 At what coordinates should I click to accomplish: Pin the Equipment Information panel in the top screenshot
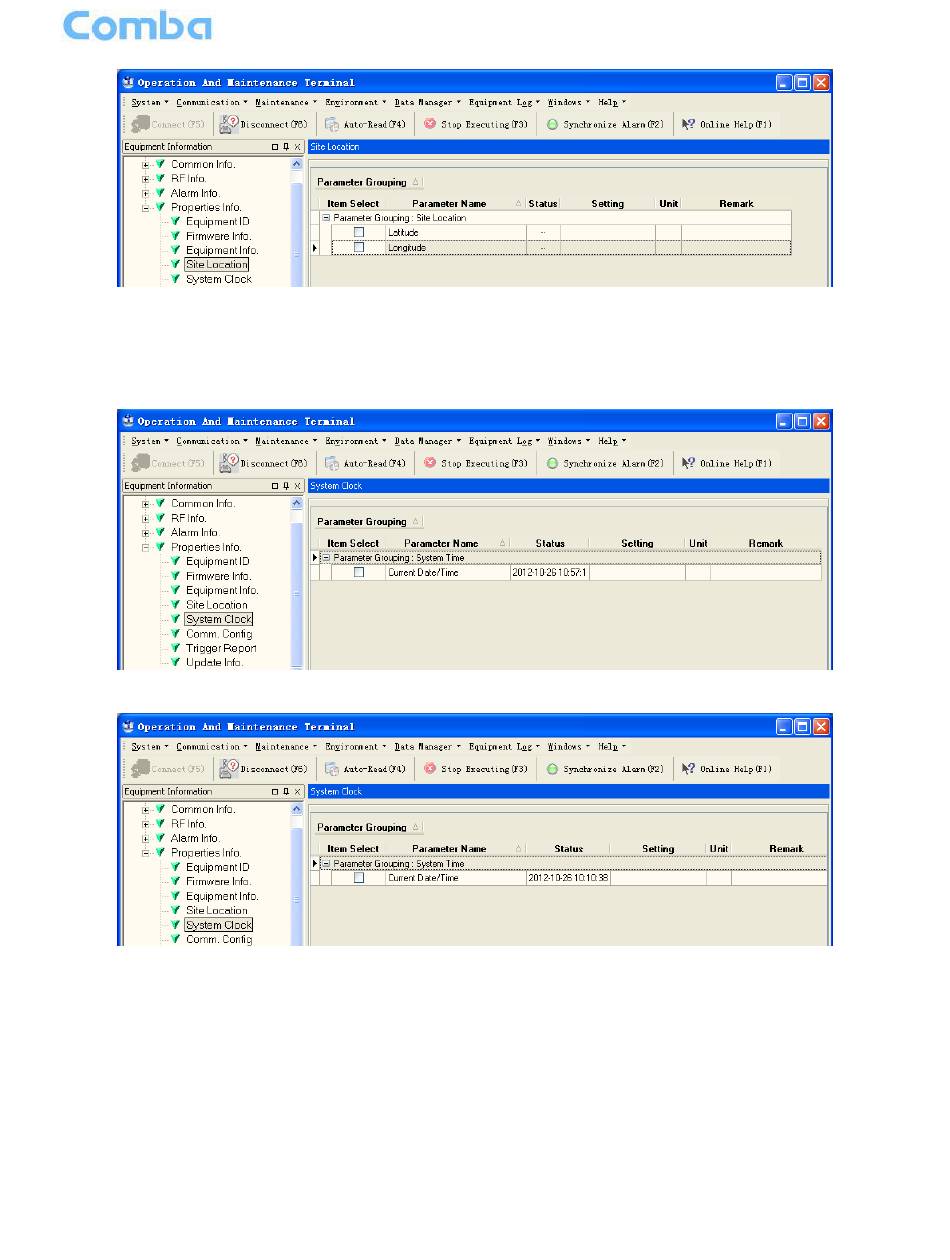pos(286,147)
